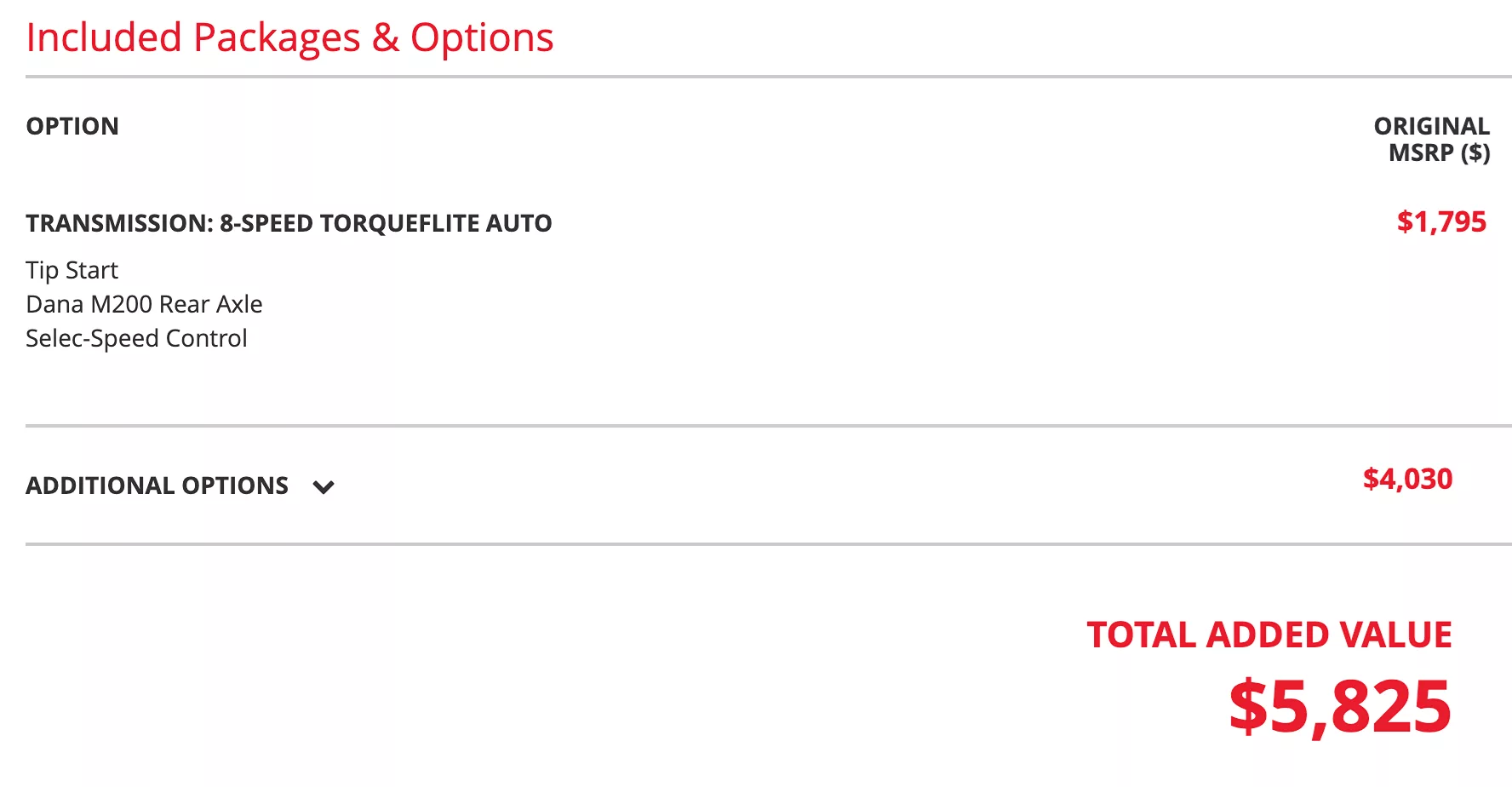Viewport: 1512px width, 787px height.
Task: Expand Additional Options with the chevron arrow
Action: 324,487
